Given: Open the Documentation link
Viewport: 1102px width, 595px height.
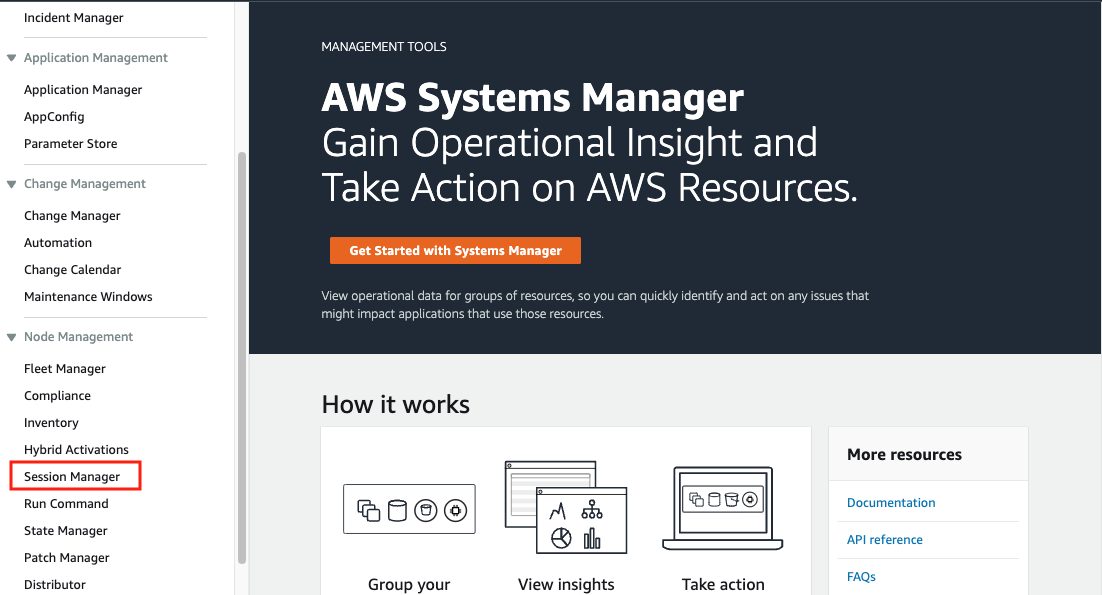Looking at the screenshot, I should 891,503.
